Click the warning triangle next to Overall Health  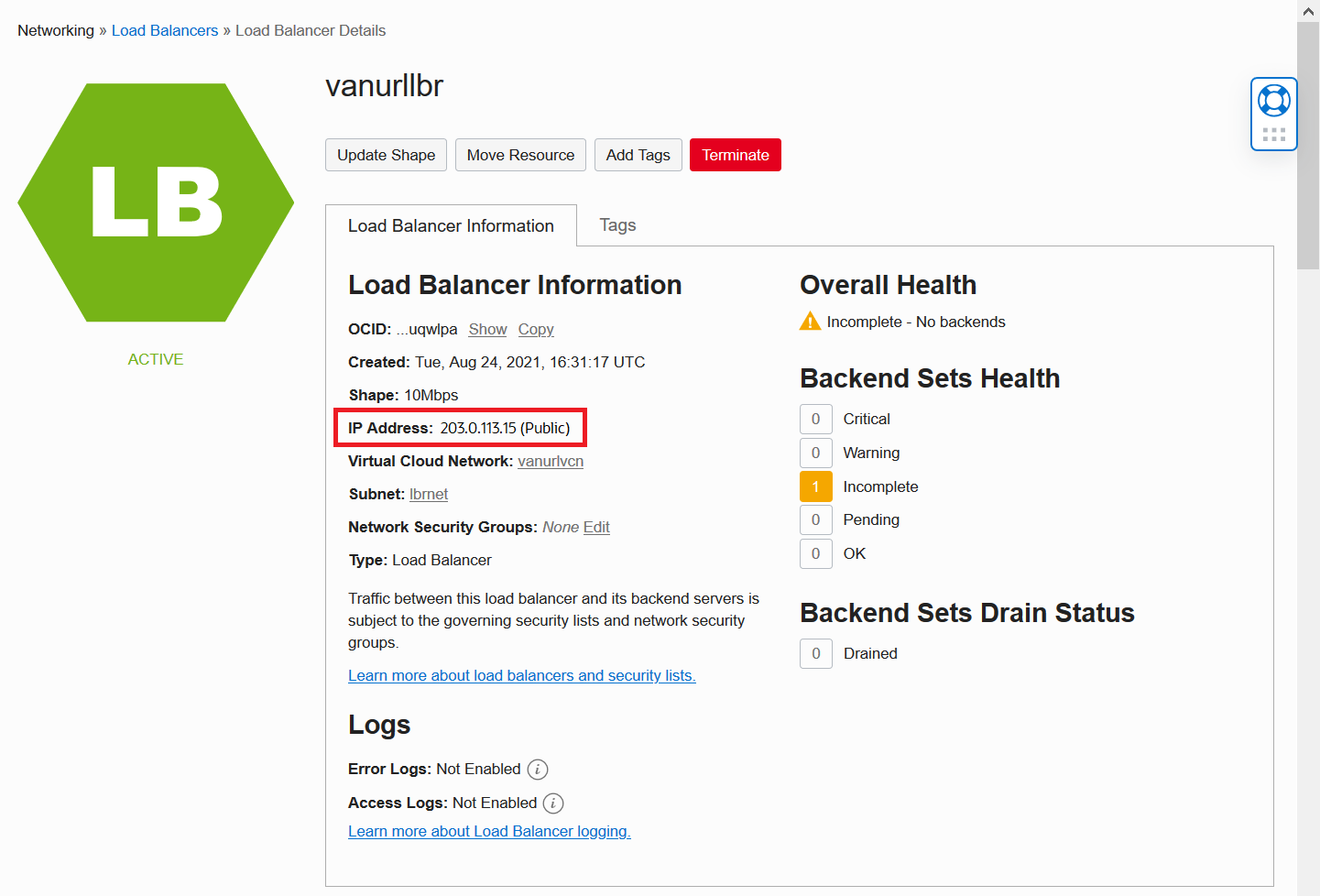810,321
